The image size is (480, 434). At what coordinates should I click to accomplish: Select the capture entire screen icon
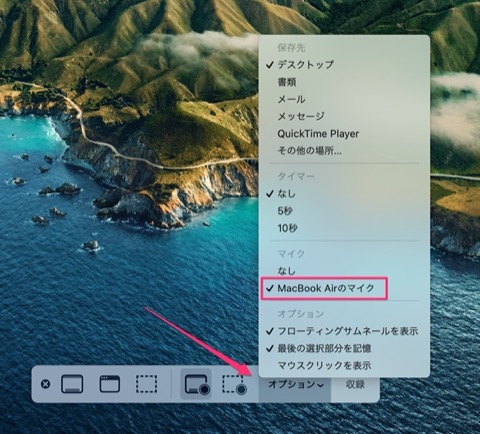(72, 384)
